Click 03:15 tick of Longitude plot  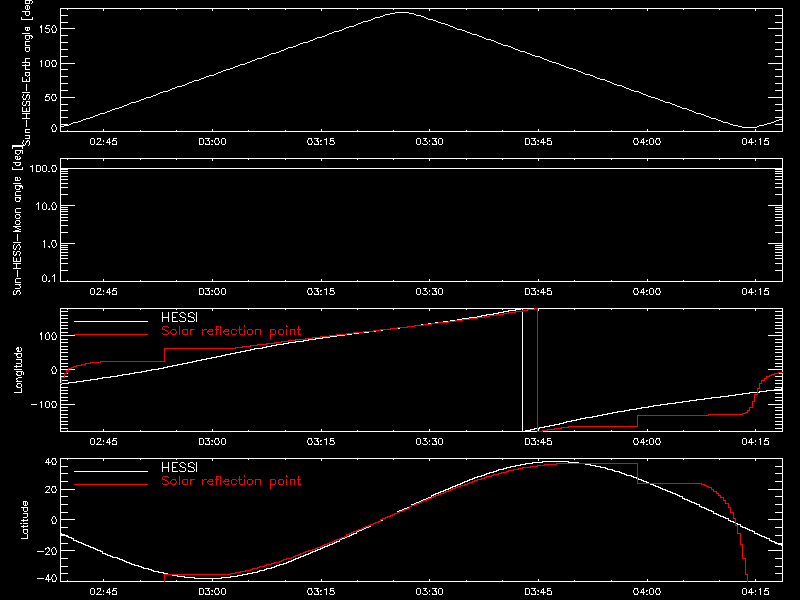coord(321,441)
